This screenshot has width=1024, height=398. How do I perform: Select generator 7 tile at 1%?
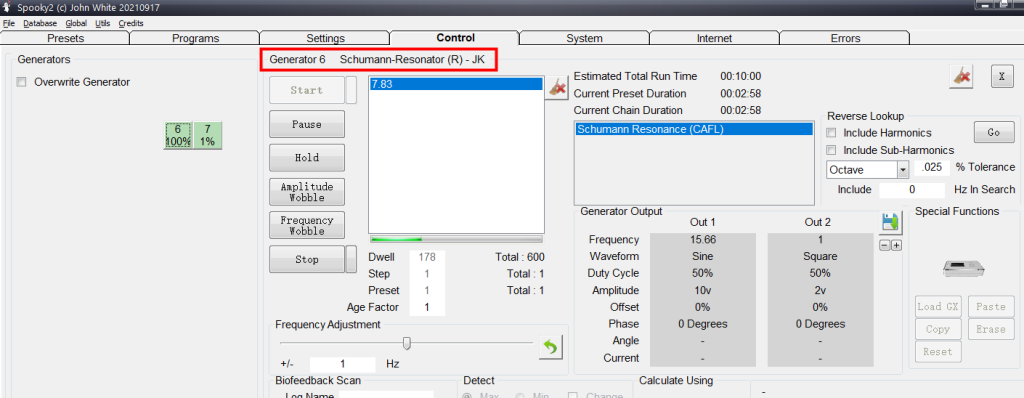click(208, 135)
